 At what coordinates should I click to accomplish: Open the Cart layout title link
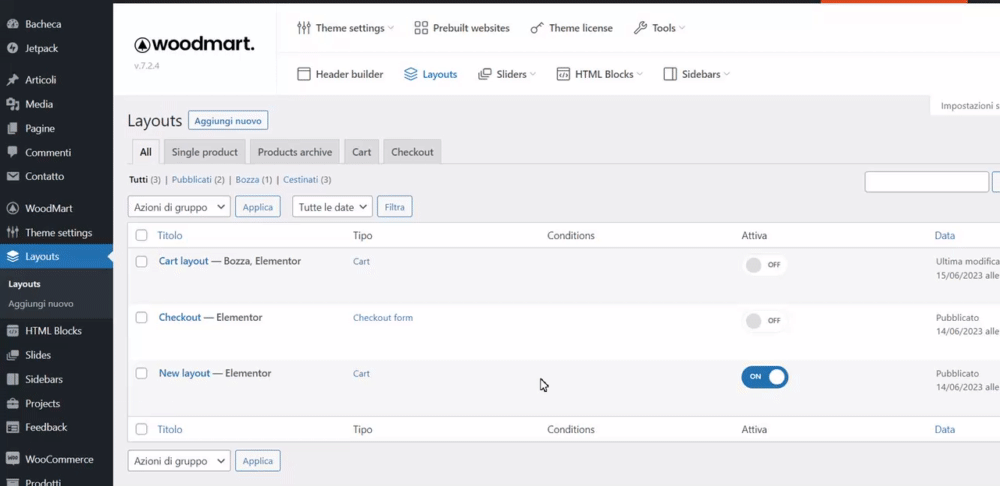pyautogui.click(x=184, y=261)
